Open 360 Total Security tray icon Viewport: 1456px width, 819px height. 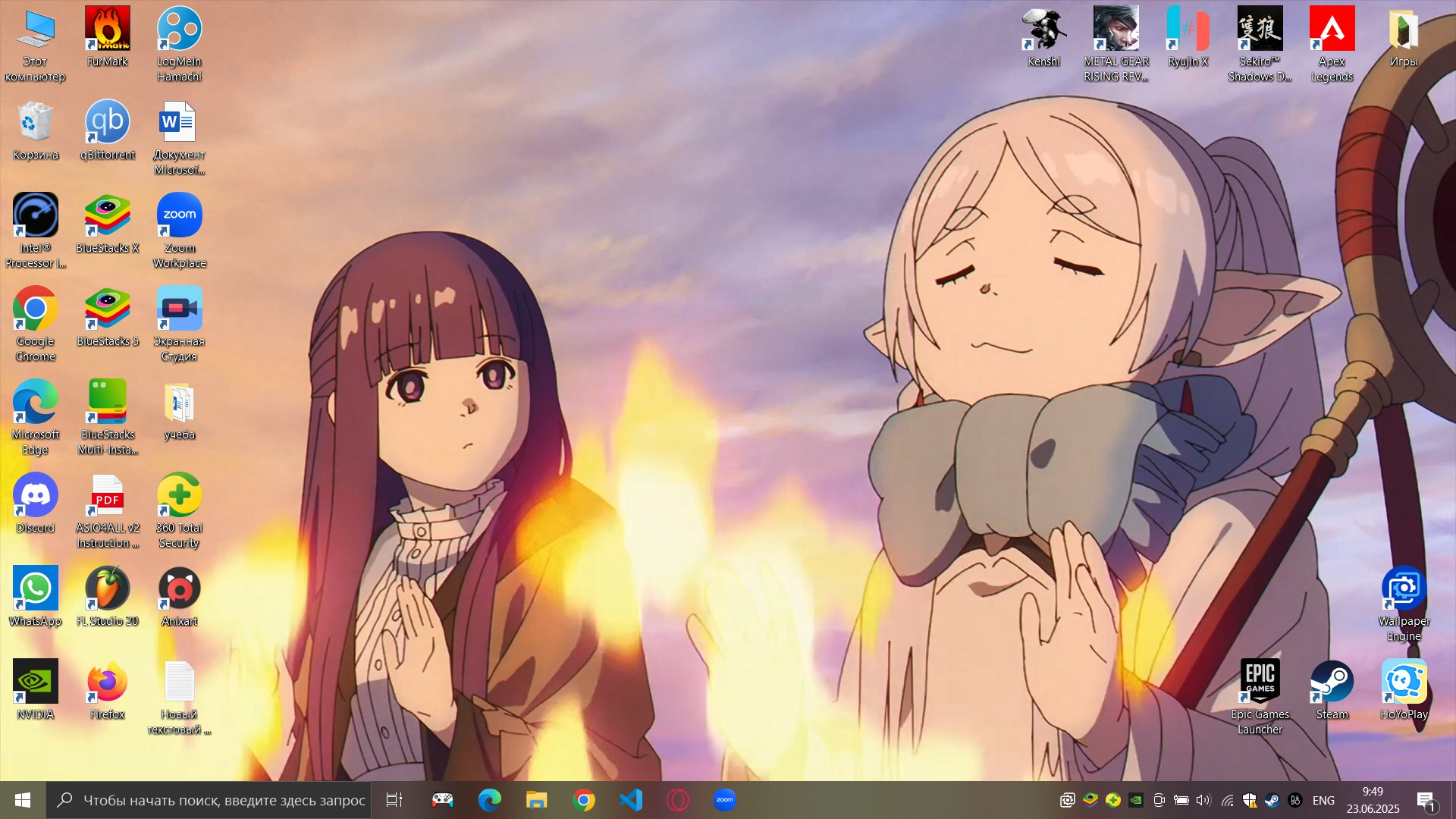(1112, 800)
